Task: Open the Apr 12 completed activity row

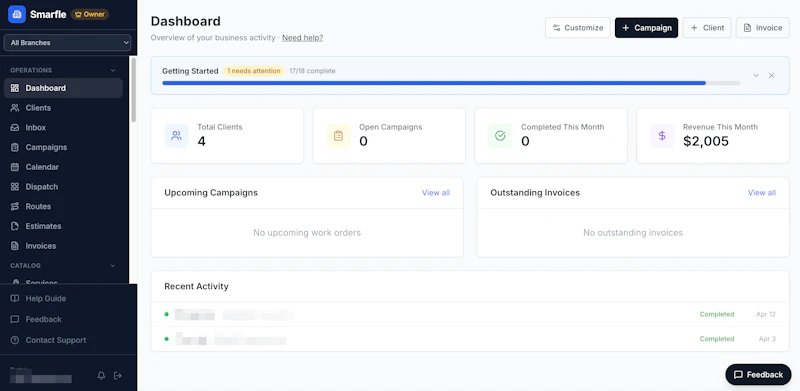Action: (x=470, y=314)
